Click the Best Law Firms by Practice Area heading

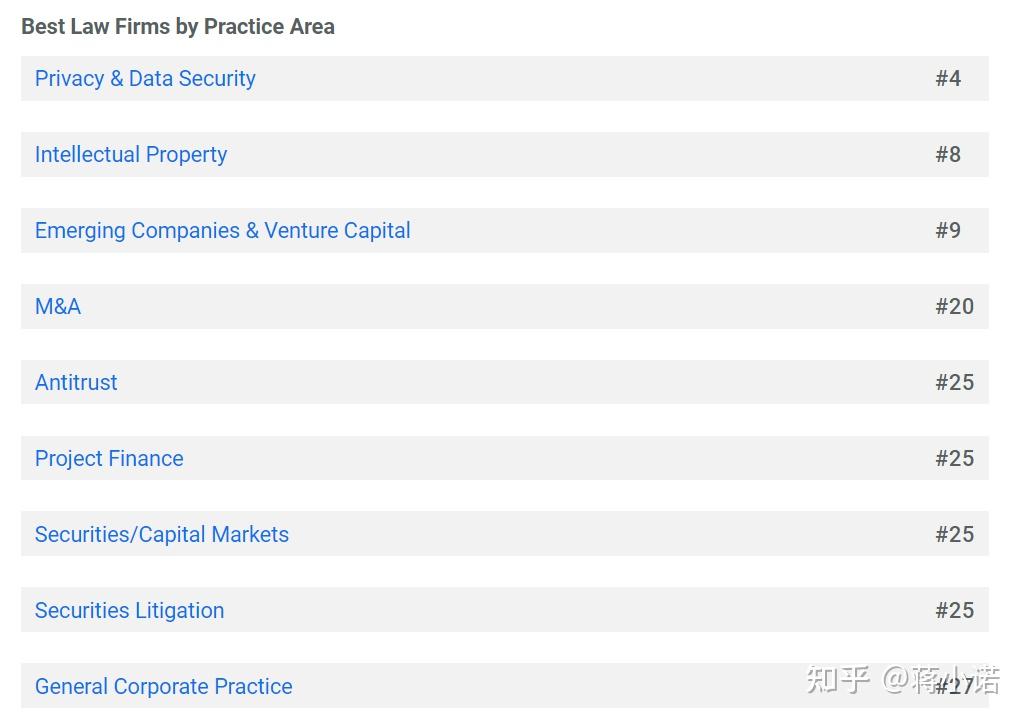tap(178, 27)
